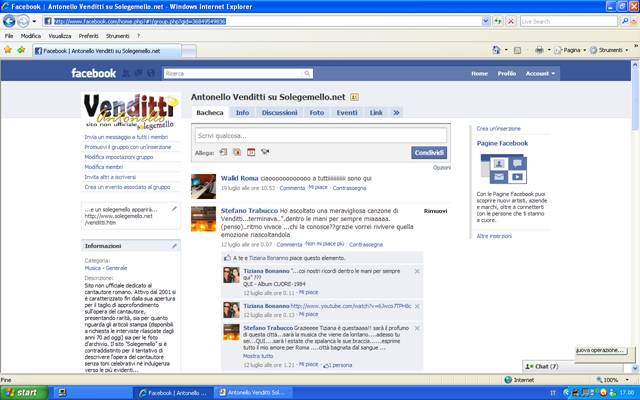The height and width of the screenshot is (400, 640).
Task: Click the Live Search magnifier icon
Action: 625,21
